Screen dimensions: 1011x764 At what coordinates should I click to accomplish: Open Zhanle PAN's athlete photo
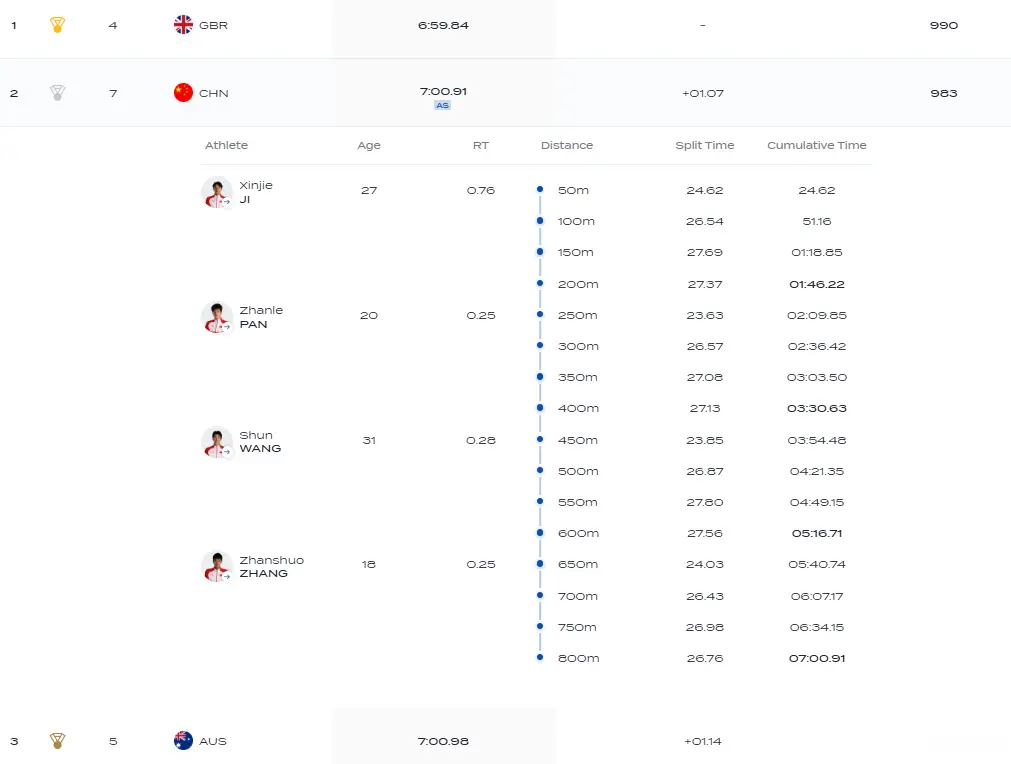tap(217, 317)
